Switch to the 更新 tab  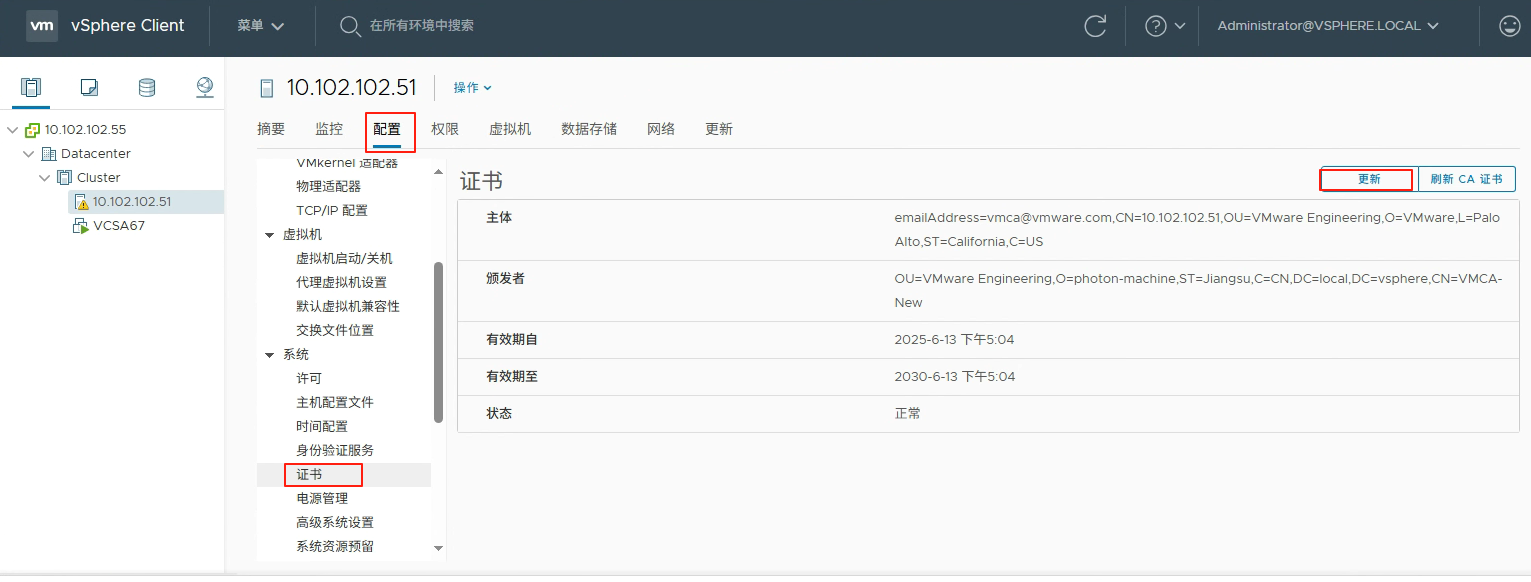click(719, 129)
